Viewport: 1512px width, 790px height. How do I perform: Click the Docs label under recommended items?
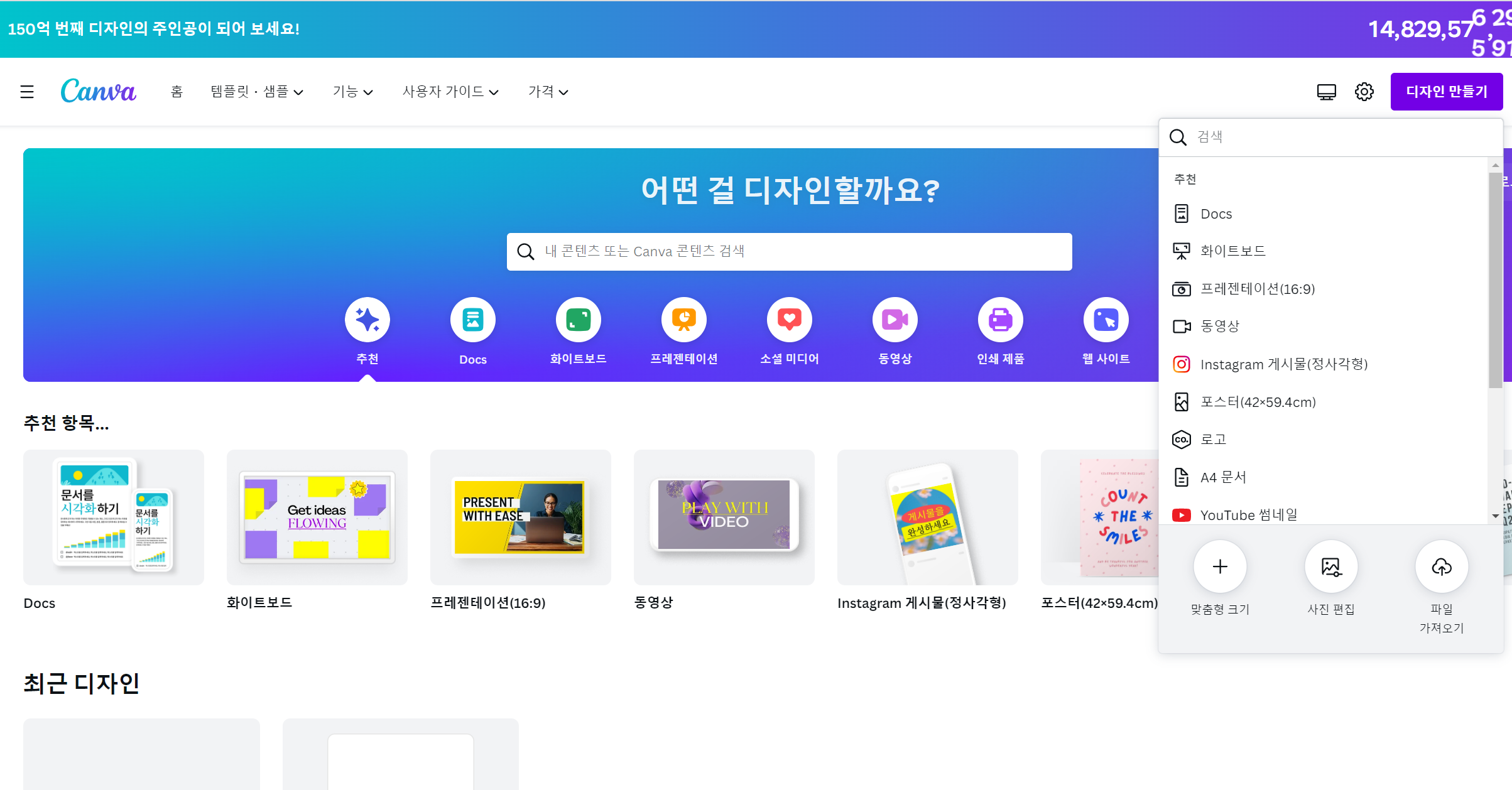click(x=40, y=603)
